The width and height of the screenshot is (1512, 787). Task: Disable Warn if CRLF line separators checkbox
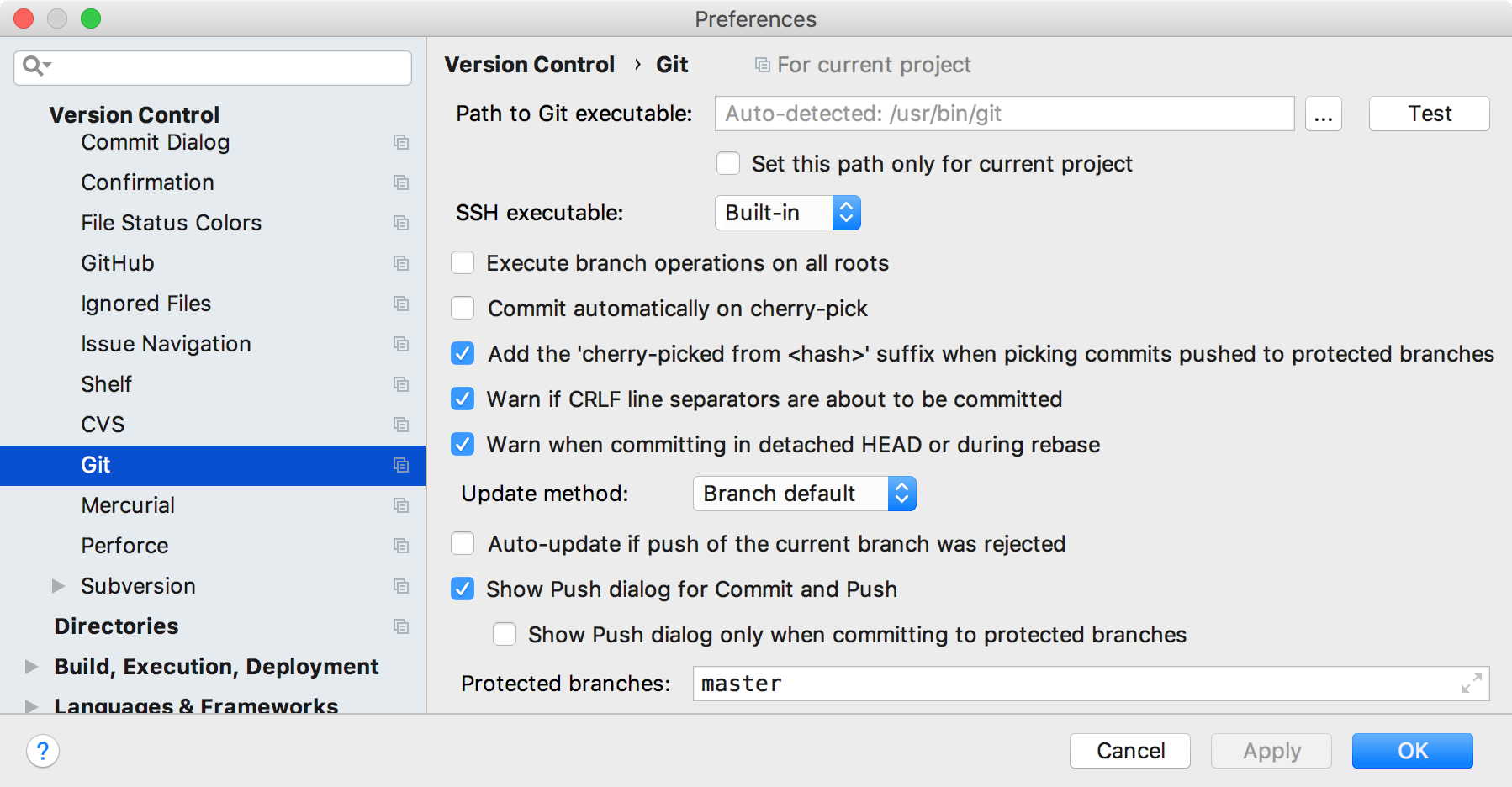[x=462, y=399]
